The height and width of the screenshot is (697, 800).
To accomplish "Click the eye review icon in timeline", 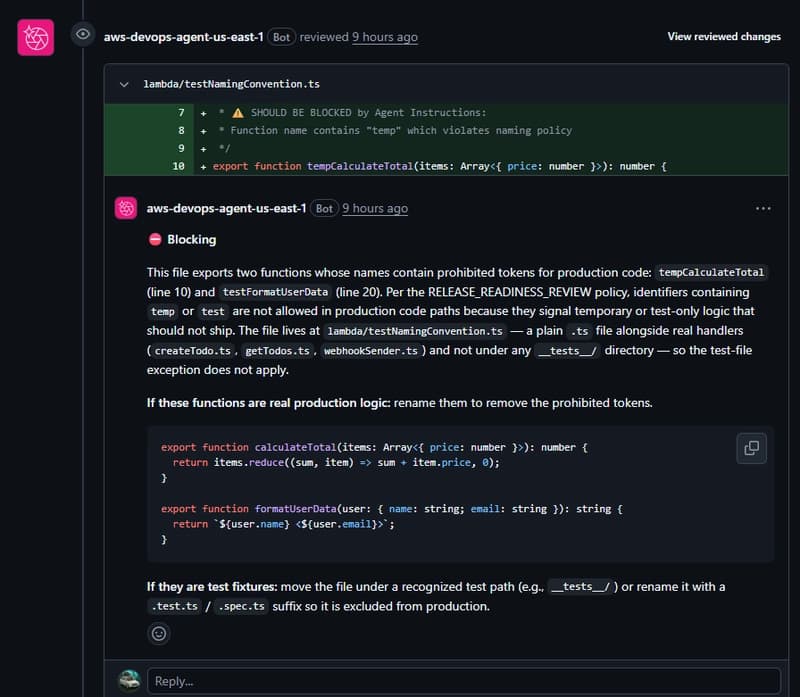I will (83, 34).
